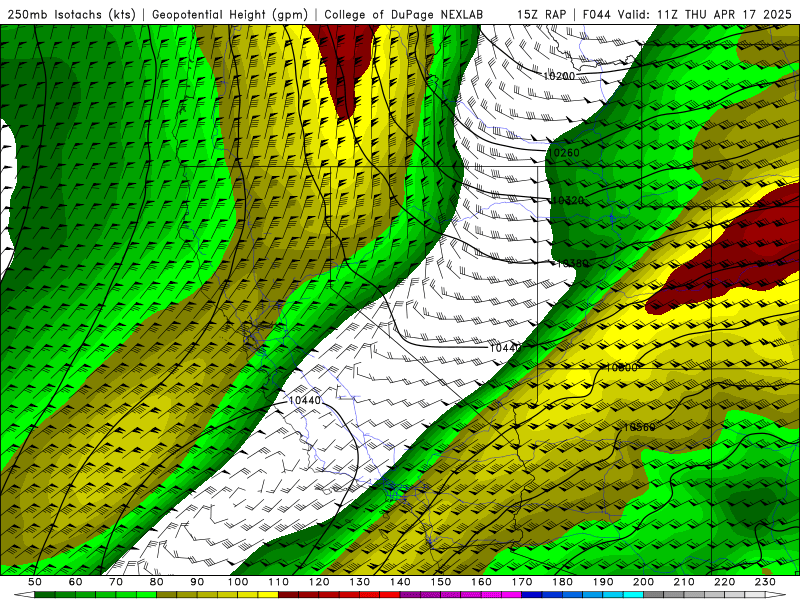This screenshot has height=600, width=800.
Task: Click the 10260 height contour label
Action: point(564,153)
